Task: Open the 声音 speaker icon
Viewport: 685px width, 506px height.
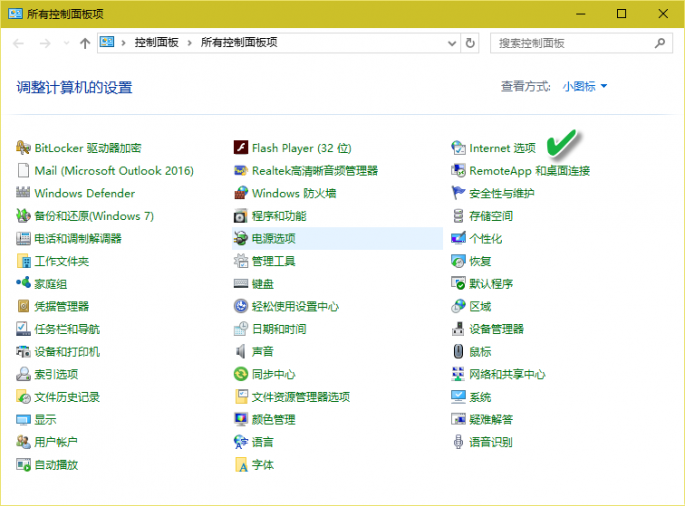Action: 241,351
